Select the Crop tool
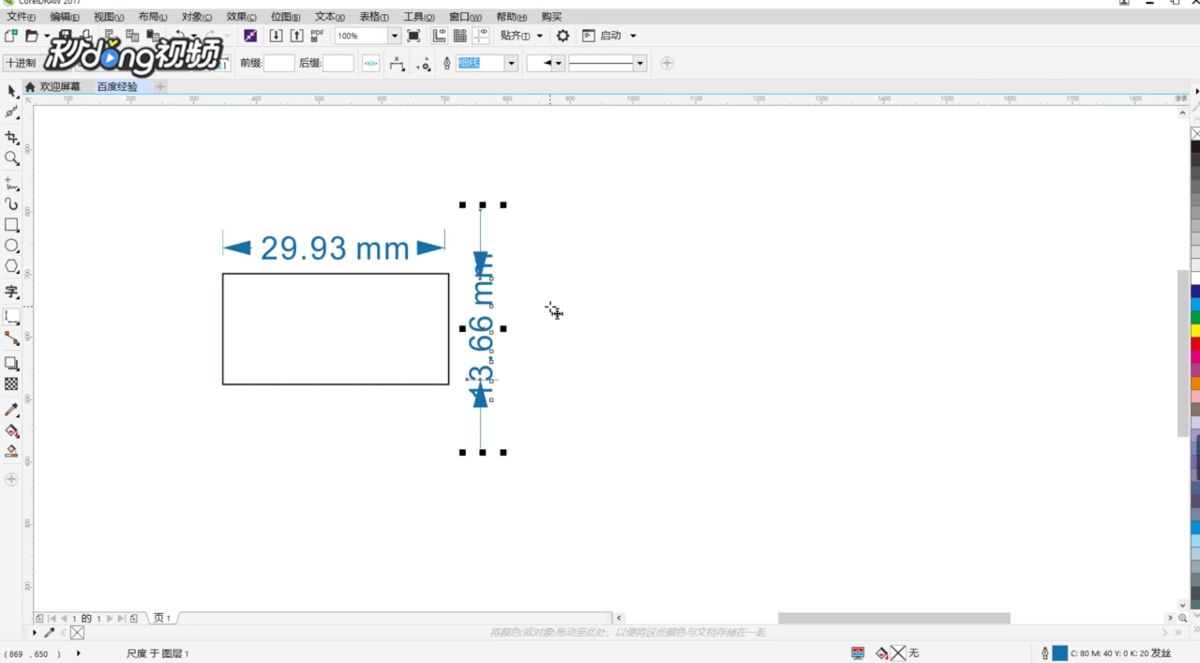The image size is (1200, 663). [12, 137]
